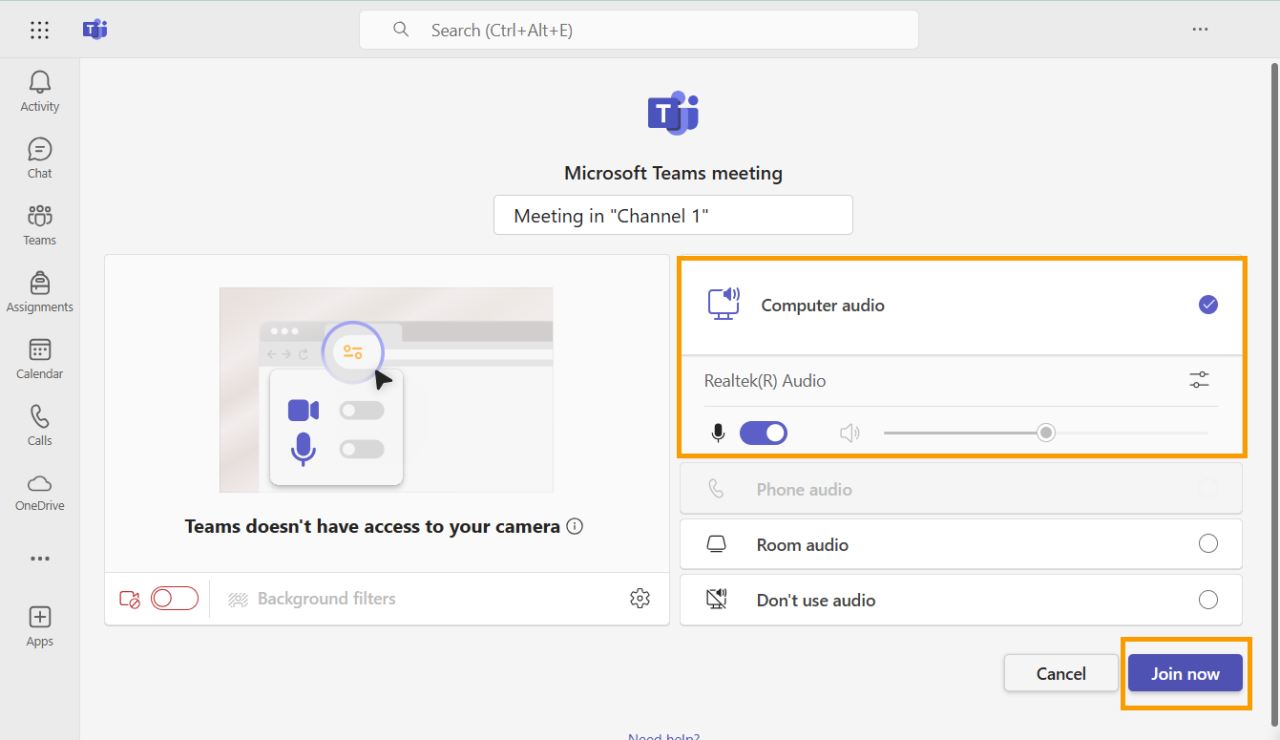Click the Room audio icon
This screenshot has width=1280, height=740.
(x=716, y=544)
